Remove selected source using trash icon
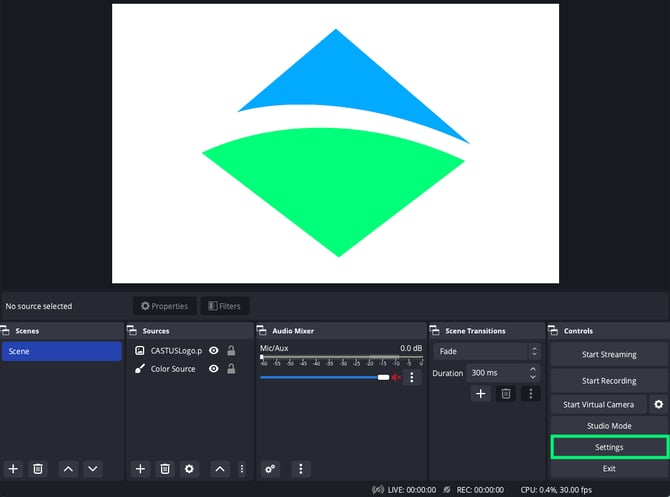Viewport: 670px width, 497px height. point(165,468)
